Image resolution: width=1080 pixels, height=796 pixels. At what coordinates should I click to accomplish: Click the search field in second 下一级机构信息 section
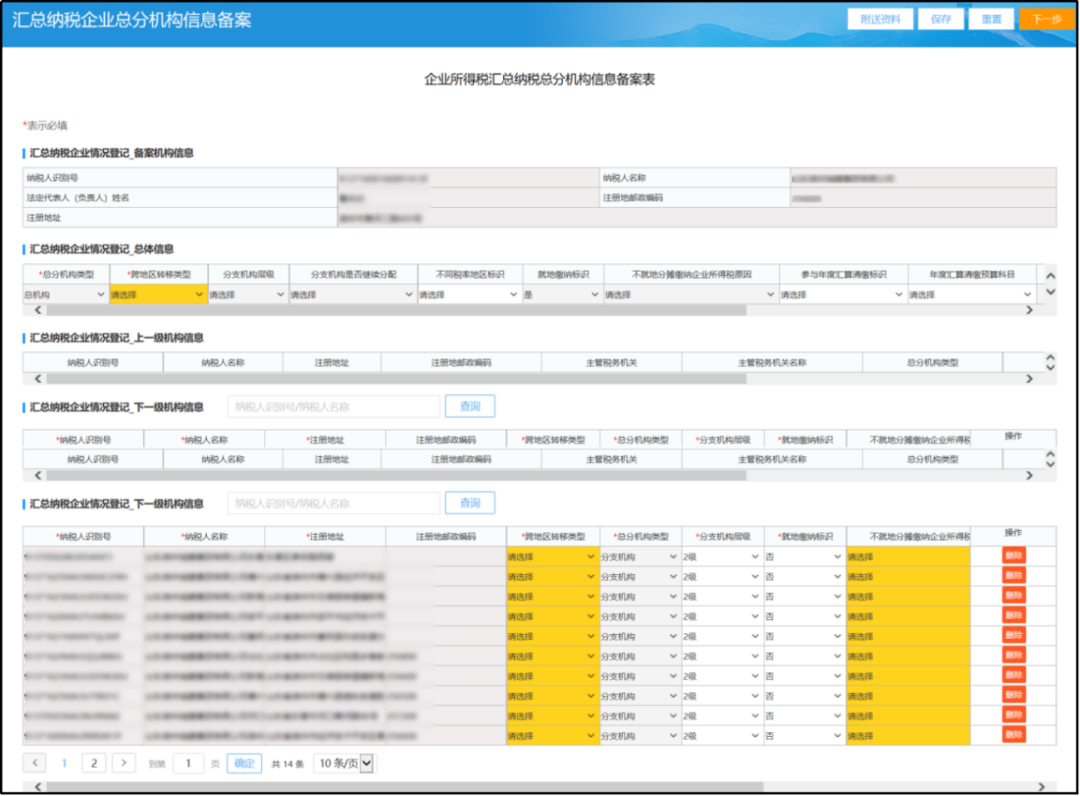[x=333, y=503]
